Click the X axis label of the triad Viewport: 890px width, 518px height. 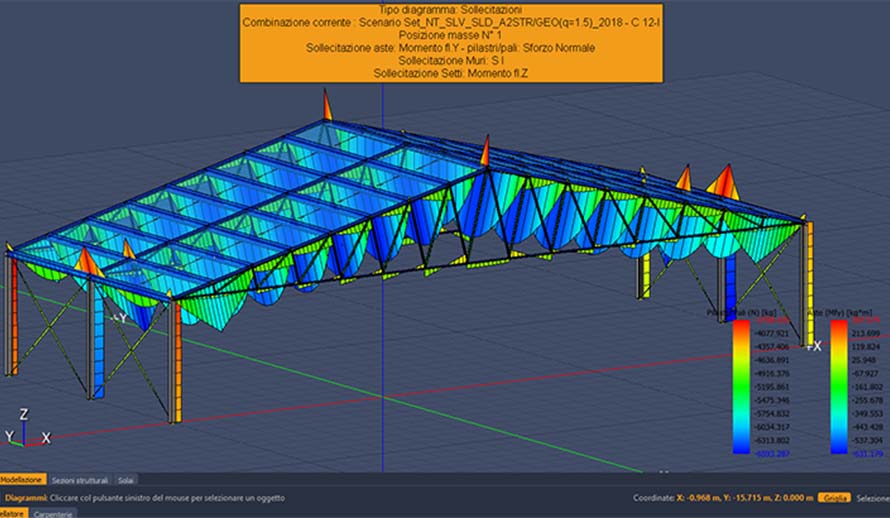pyautogui.click(x=46, y=438)
